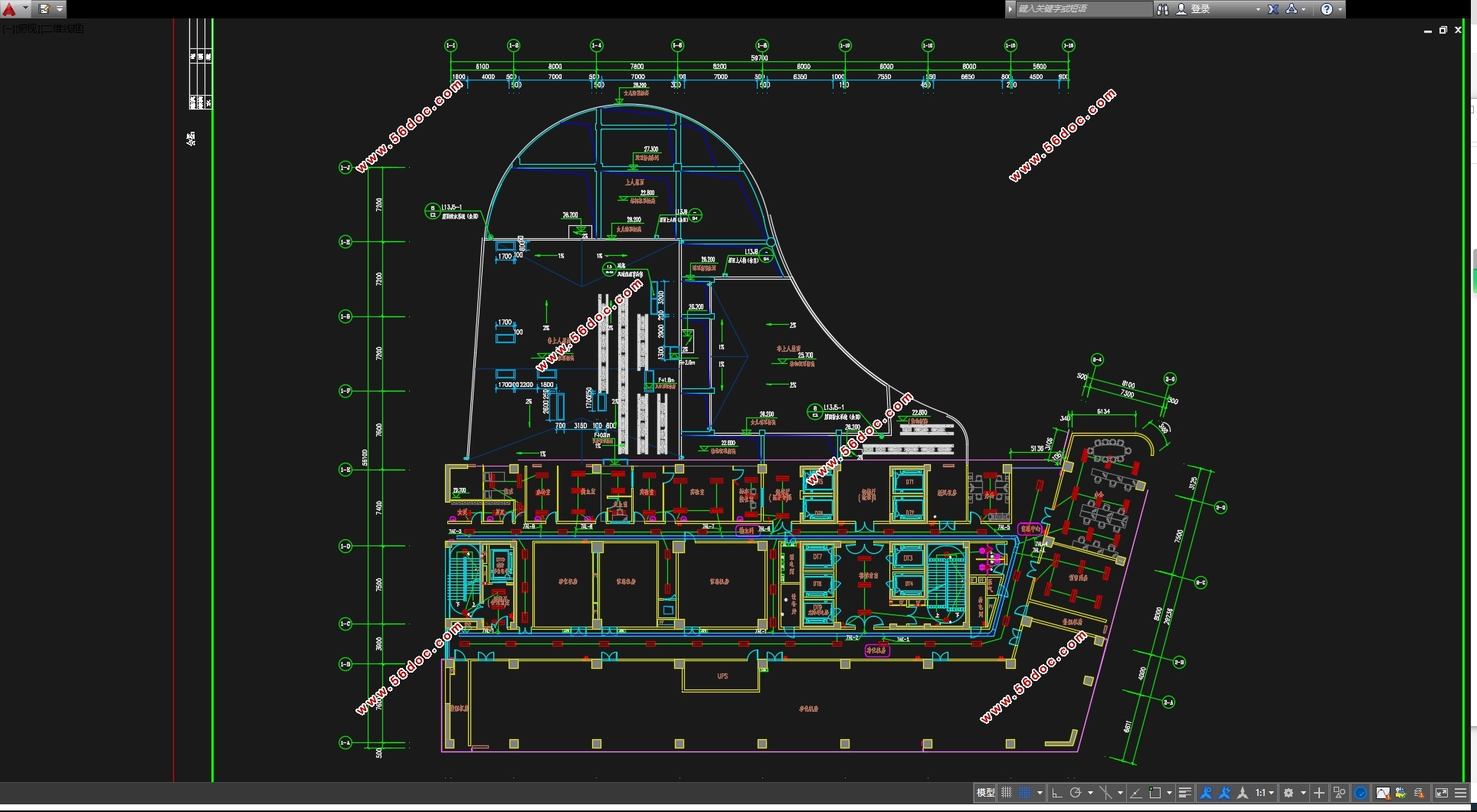Open Autodesk Exchange Apps icon
This screenshot has height=812, width=1477.
click(x=1273, y=9)
